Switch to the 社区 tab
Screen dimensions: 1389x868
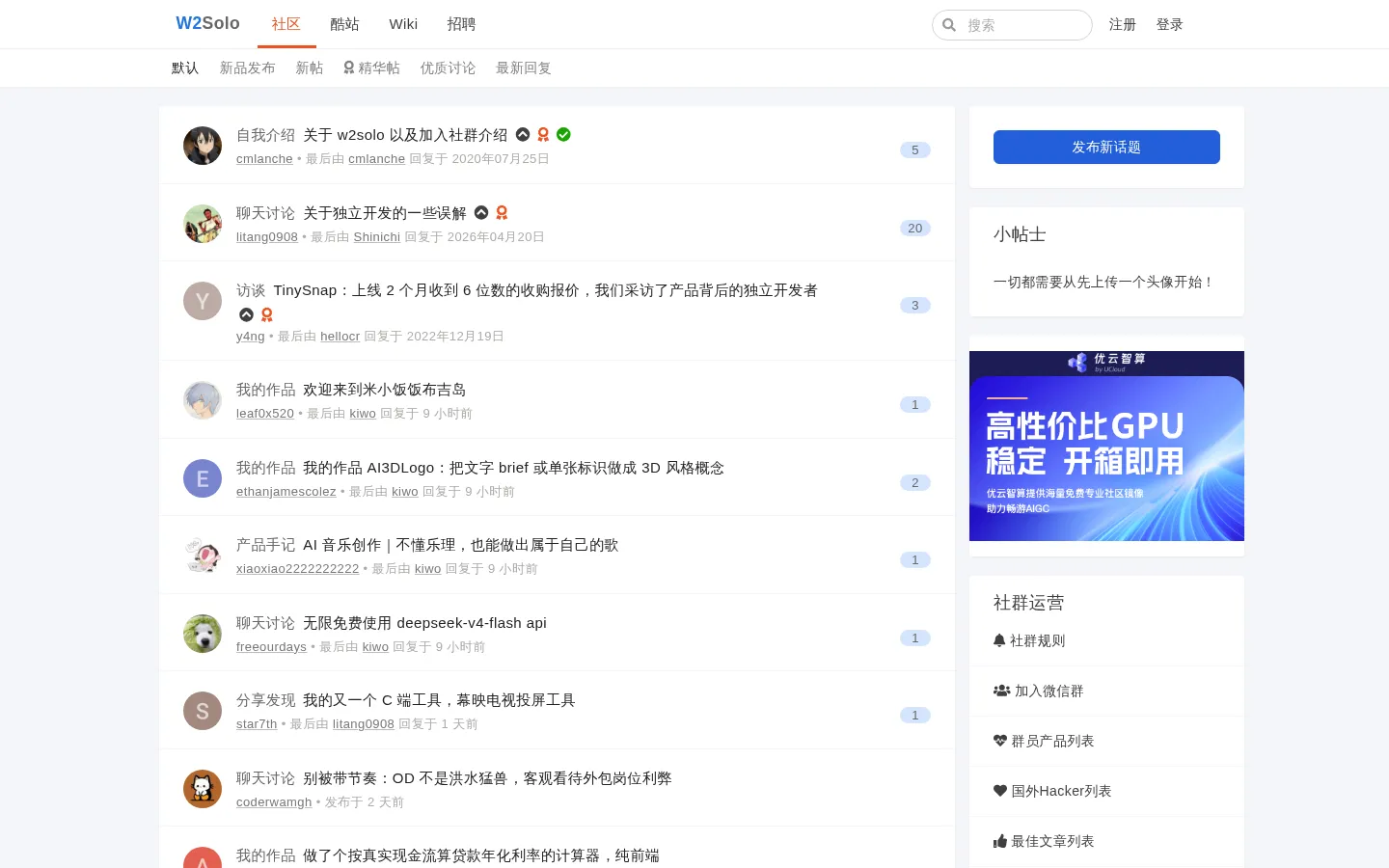(x=286, y=24)
